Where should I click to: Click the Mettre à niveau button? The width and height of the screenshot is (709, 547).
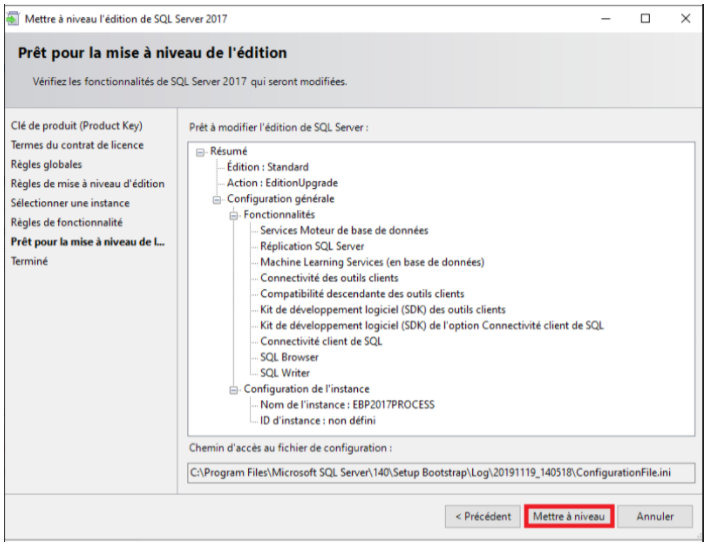point(569,516)
